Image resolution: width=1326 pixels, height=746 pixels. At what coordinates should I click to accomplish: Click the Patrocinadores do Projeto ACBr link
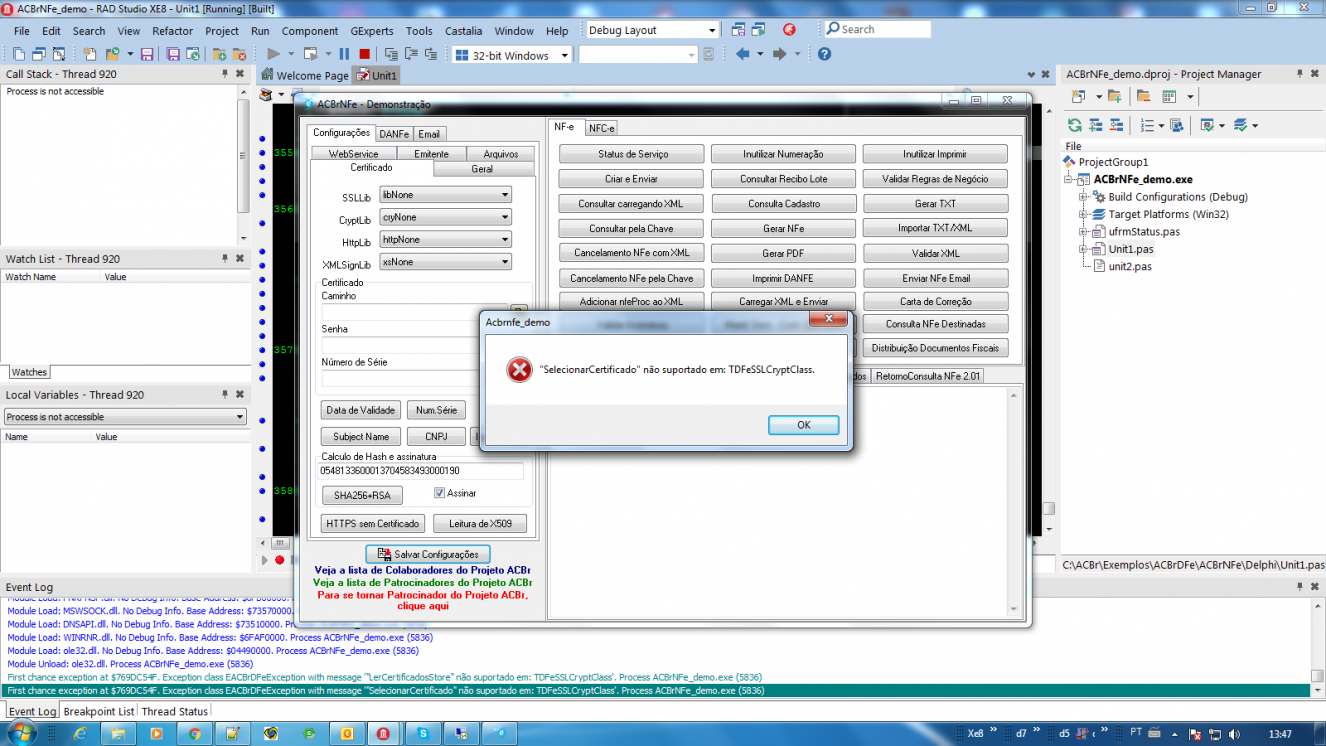coord(422,582)
